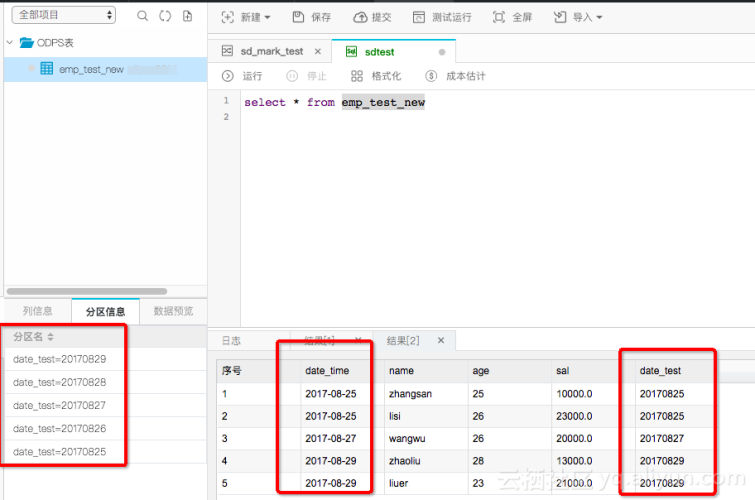Switch to the 列信息 tab
755x500 pixels.
click(38, 311)
